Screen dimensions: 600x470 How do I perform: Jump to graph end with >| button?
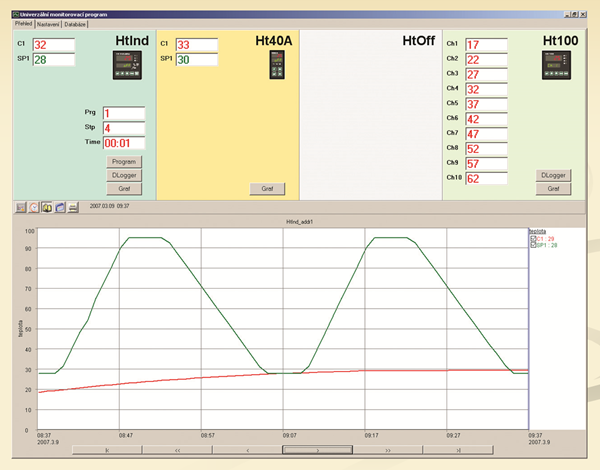[x=457, y=451]
